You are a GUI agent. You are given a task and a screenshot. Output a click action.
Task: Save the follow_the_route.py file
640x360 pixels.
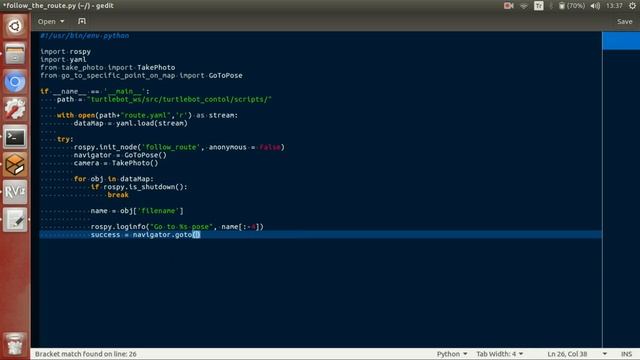[624, 21]
